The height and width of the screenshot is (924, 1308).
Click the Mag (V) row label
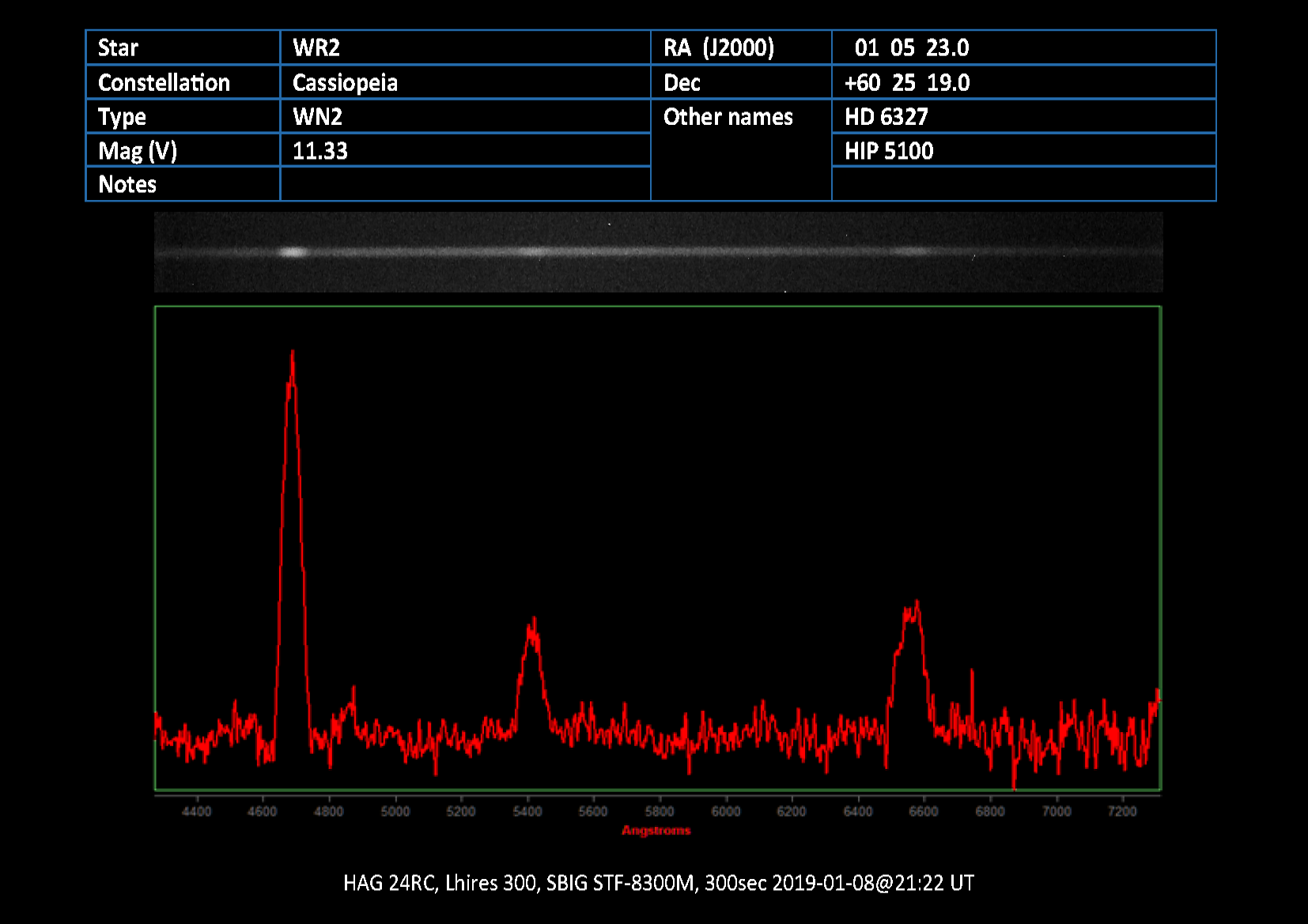tap(138, 151)
